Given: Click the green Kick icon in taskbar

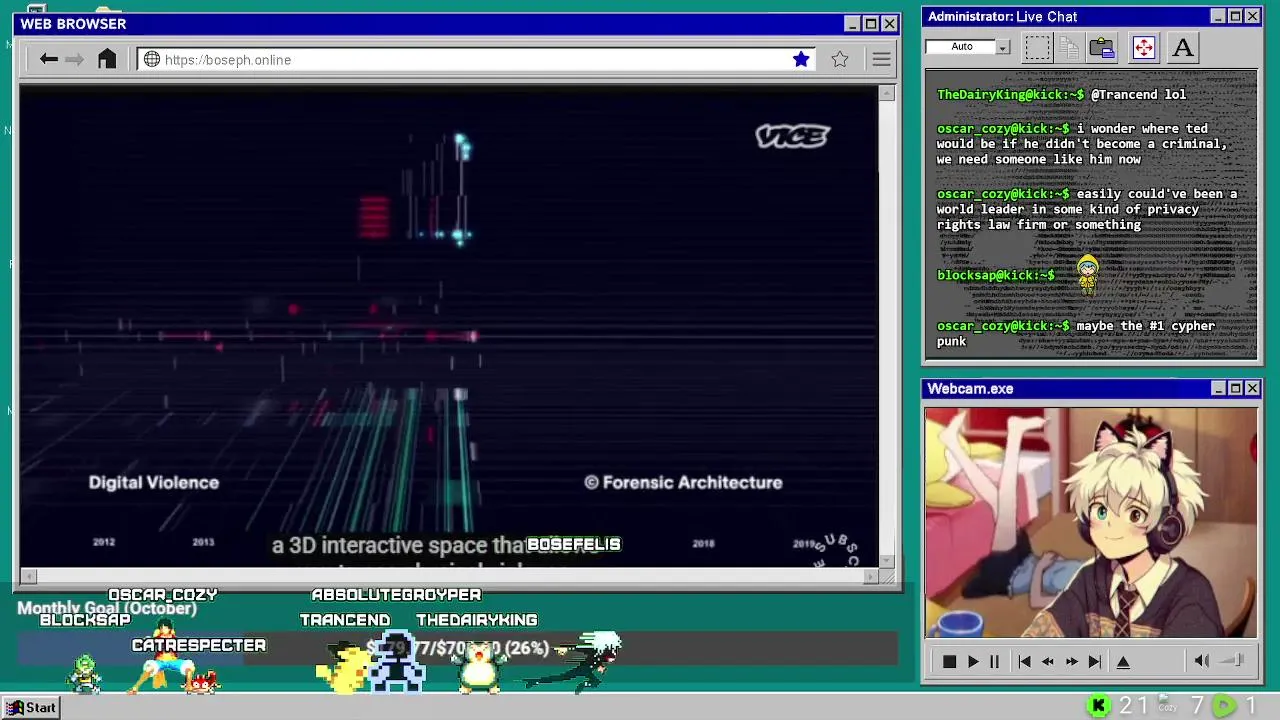Looking at the screenshot, I should coord(1098,706).
